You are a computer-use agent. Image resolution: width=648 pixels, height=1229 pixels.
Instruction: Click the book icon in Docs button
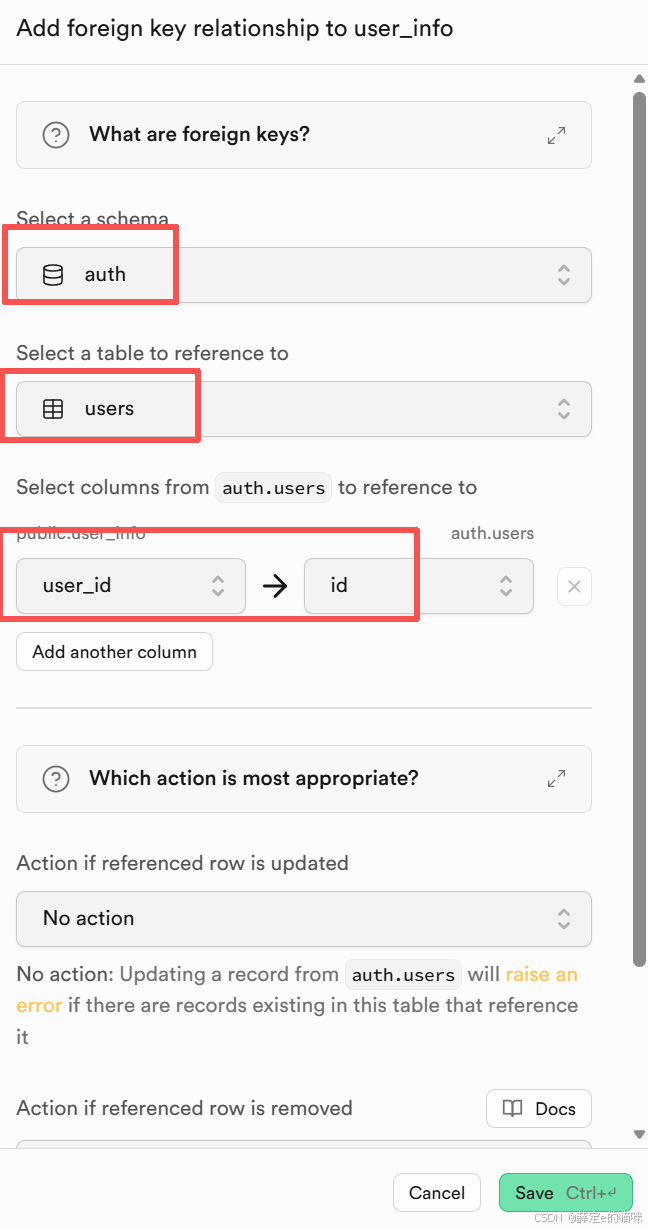[x=513, y=1108]
